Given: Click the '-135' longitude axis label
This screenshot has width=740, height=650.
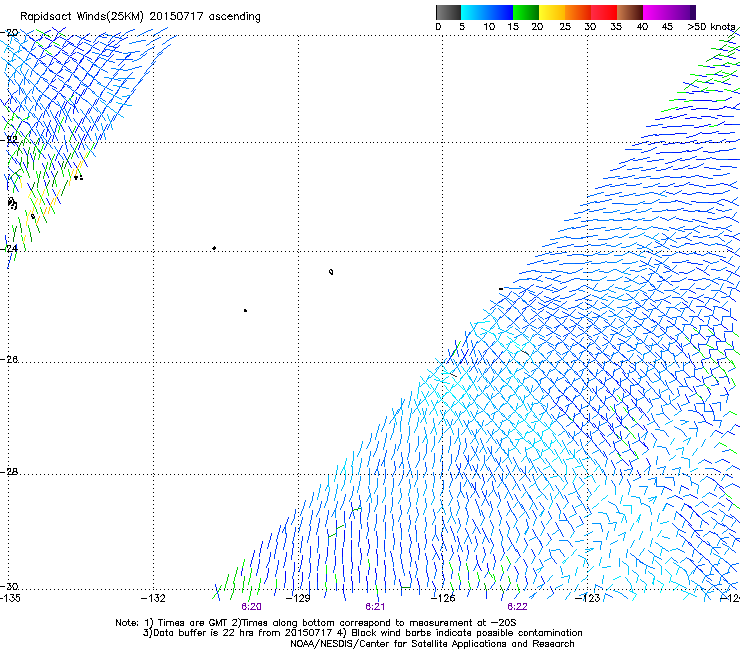Looking at the screenshot, I should (10, 598).
